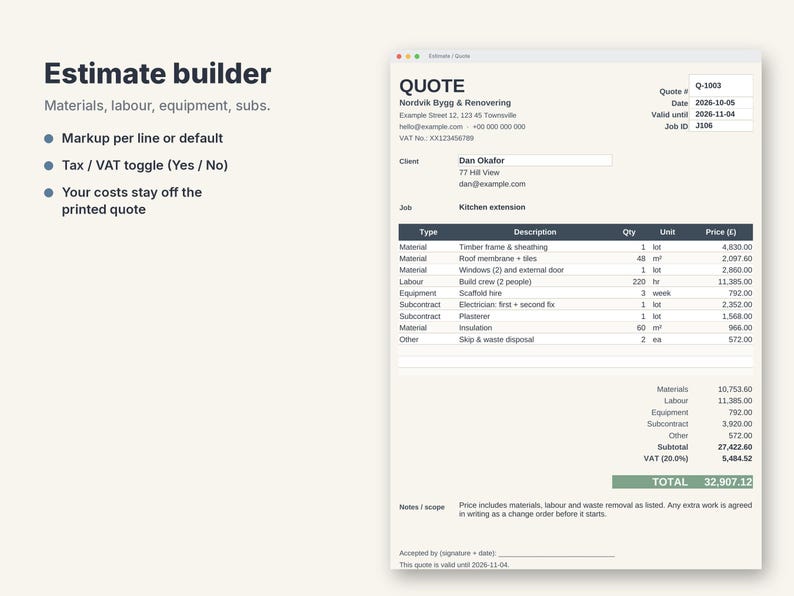Click the price 966.00

click(740, 328)
